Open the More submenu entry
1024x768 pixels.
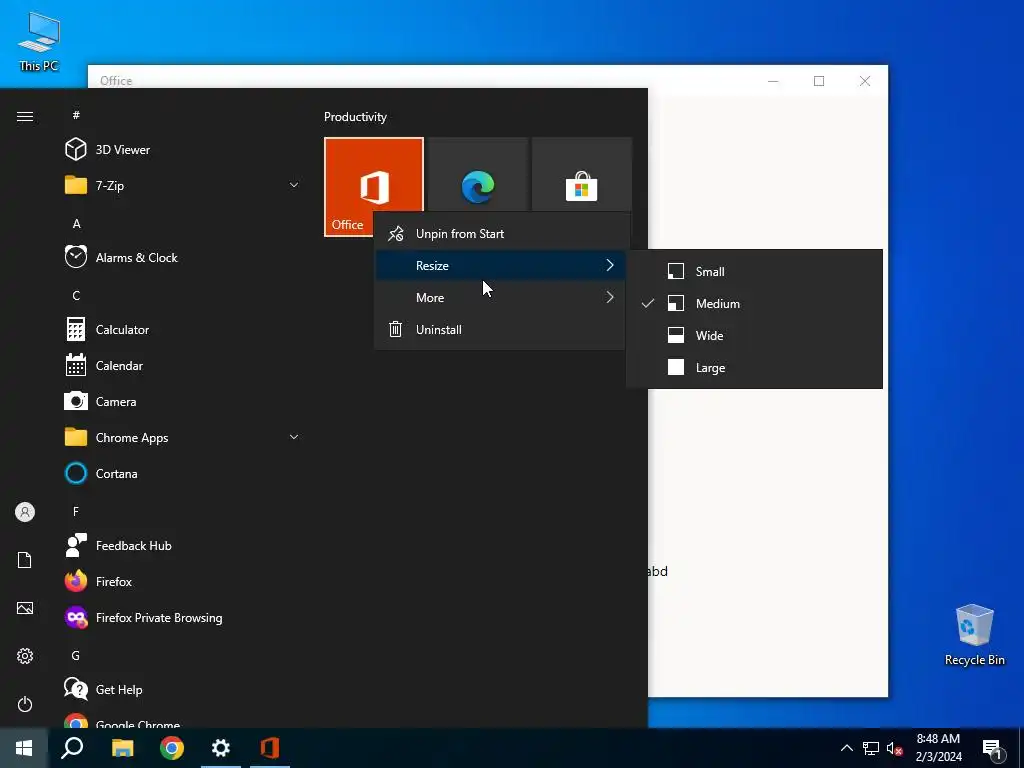coord(500,298)
